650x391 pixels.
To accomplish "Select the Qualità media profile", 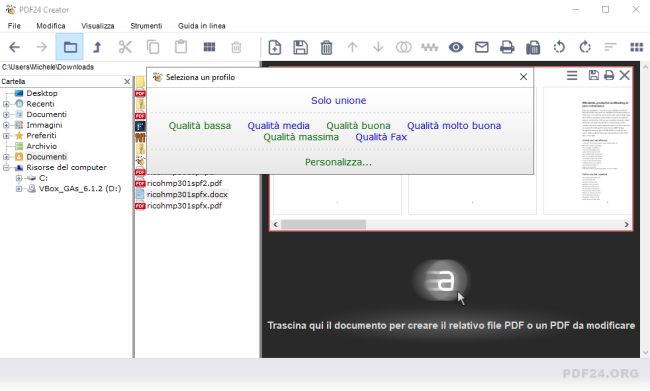I will 278,126.
